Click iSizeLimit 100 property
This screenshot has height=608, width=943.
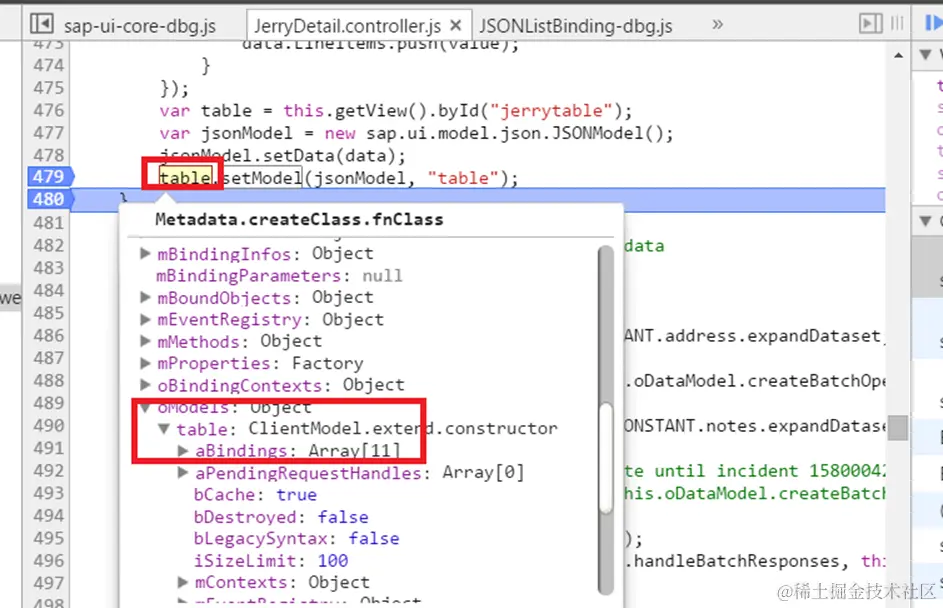pos(271,560)
